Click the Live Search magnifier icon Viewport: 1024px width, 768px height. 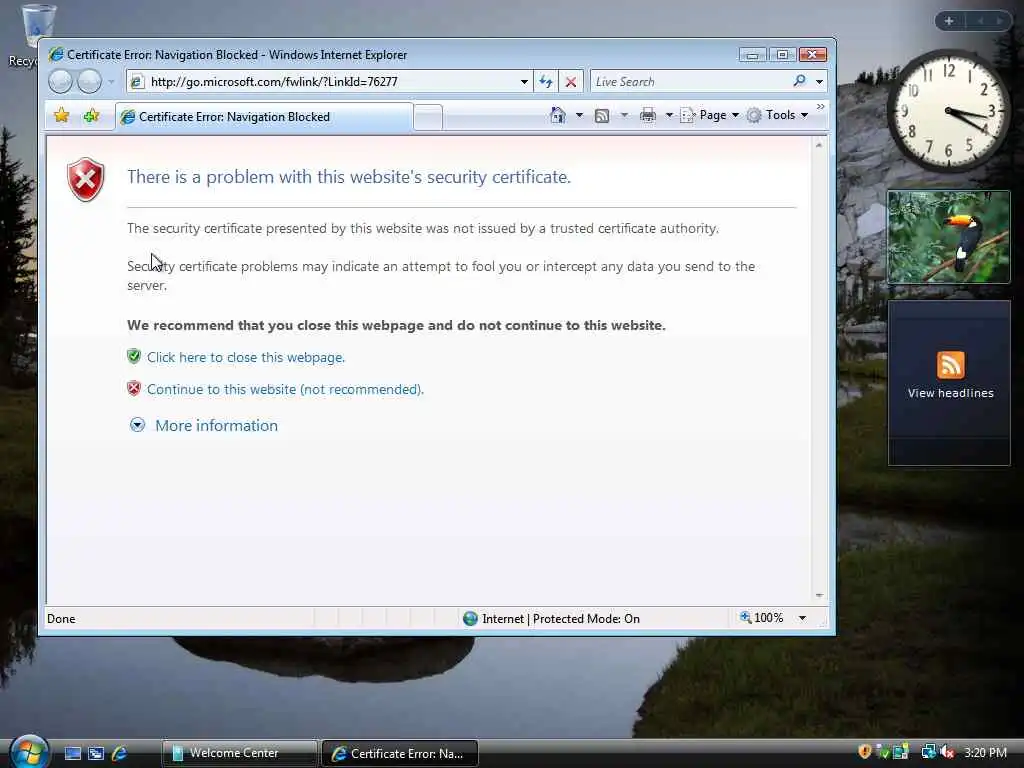[x=799, y=81]
